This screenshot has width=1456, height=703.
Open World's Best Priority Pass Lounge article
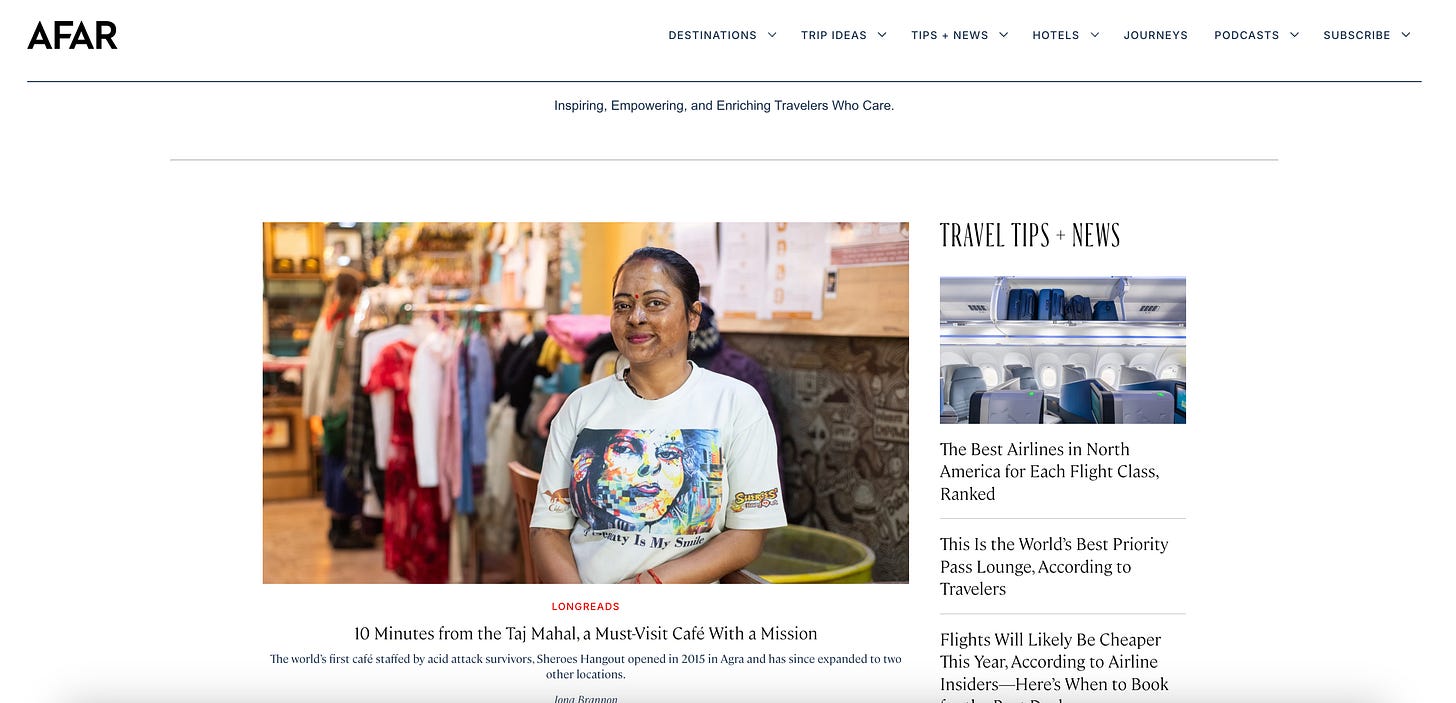(x=1054, y=567)
